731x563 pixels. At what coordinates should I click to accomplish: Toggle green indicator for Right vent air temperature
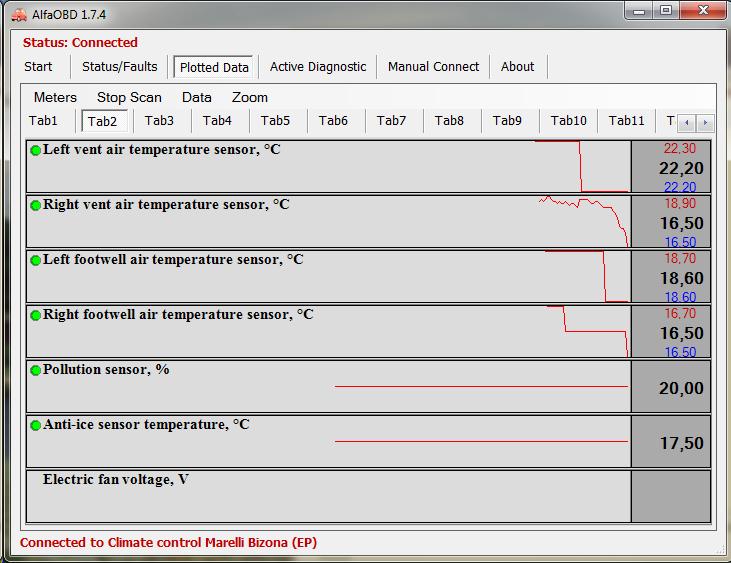35,206
